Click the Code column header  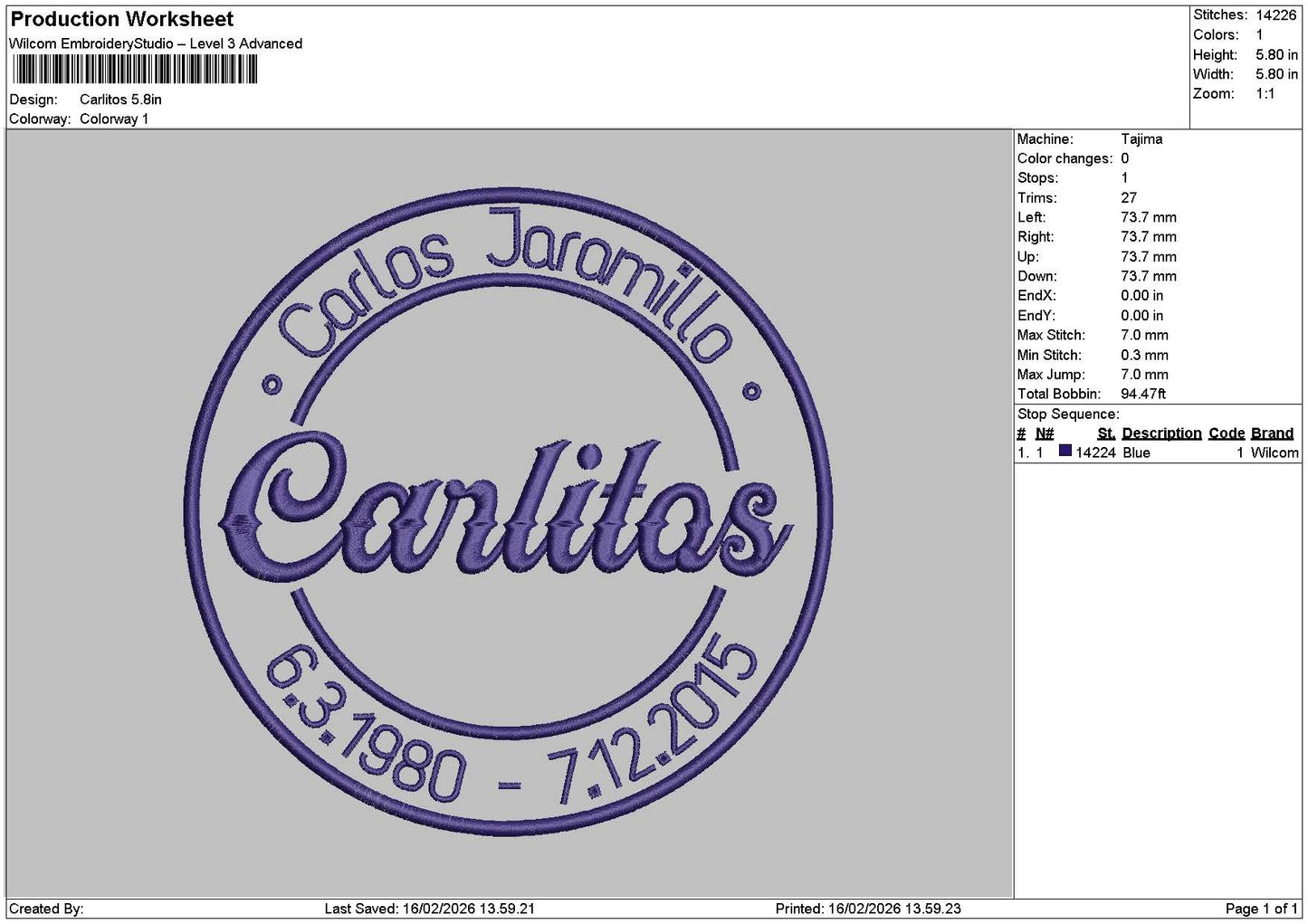[x=1227, y=433]
